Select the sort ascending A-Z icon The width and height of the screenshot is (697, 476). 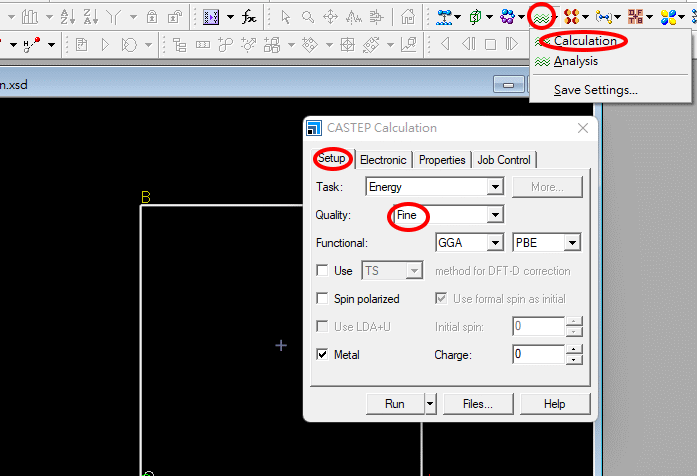[x=67, y=17]
